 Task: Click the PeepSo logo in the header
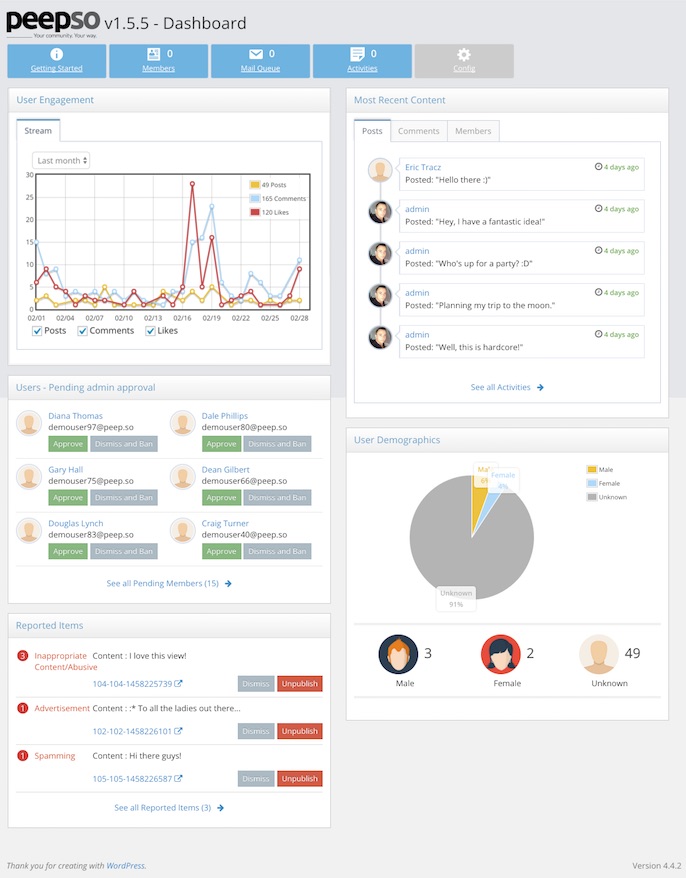(53, 24)
